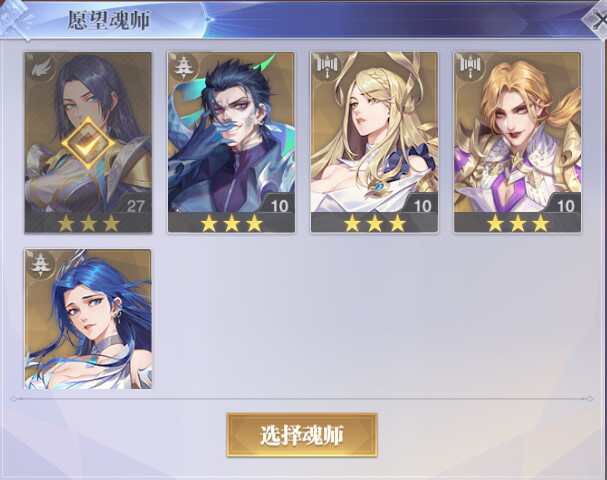This screenshot has width=607, height=480.
Task: Select the dark-haired man soul master card
Action: click(x=231, y=142)
